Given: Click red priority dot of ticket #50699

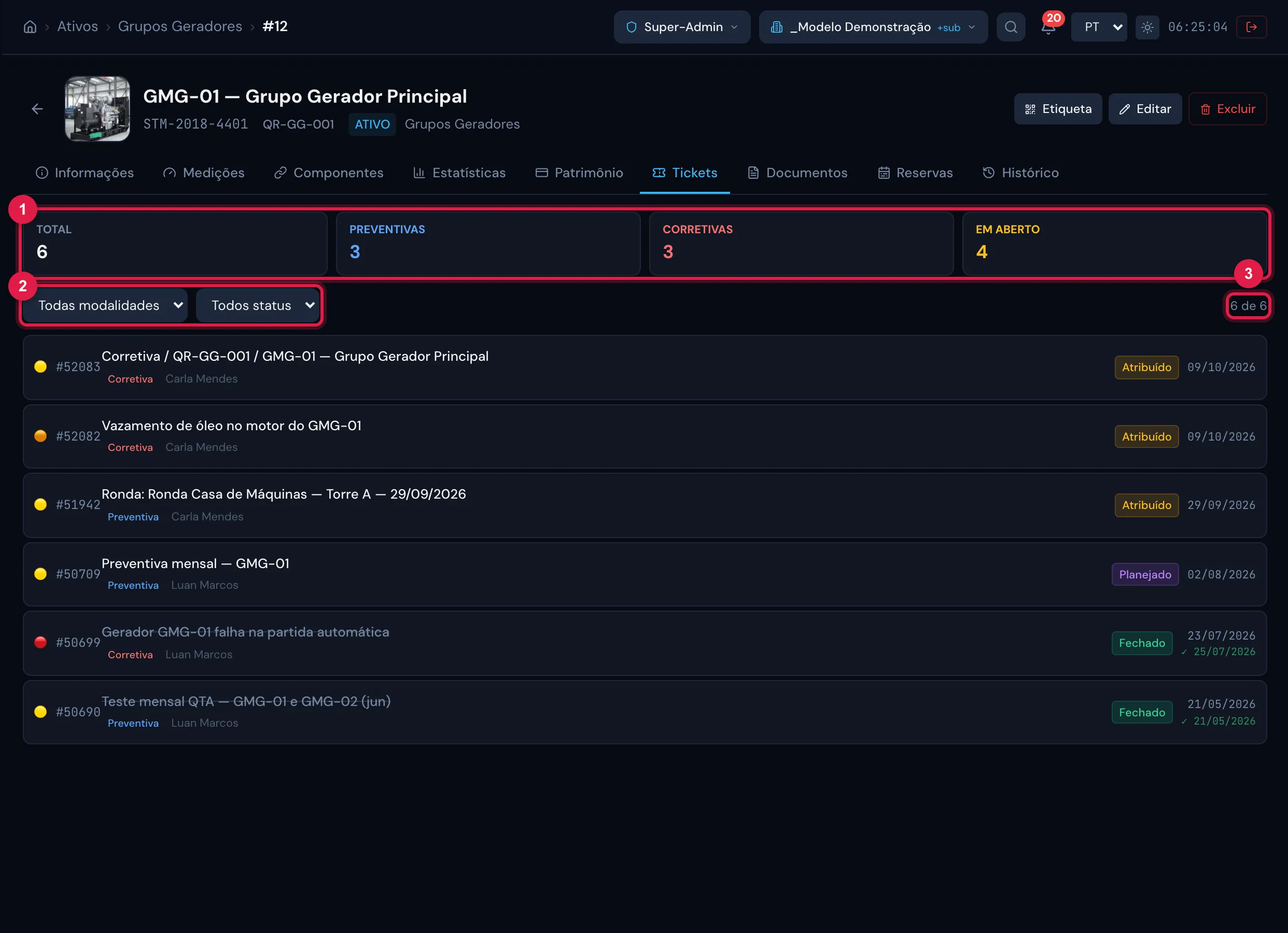Looking at the screenshot, I should (40, 643).
